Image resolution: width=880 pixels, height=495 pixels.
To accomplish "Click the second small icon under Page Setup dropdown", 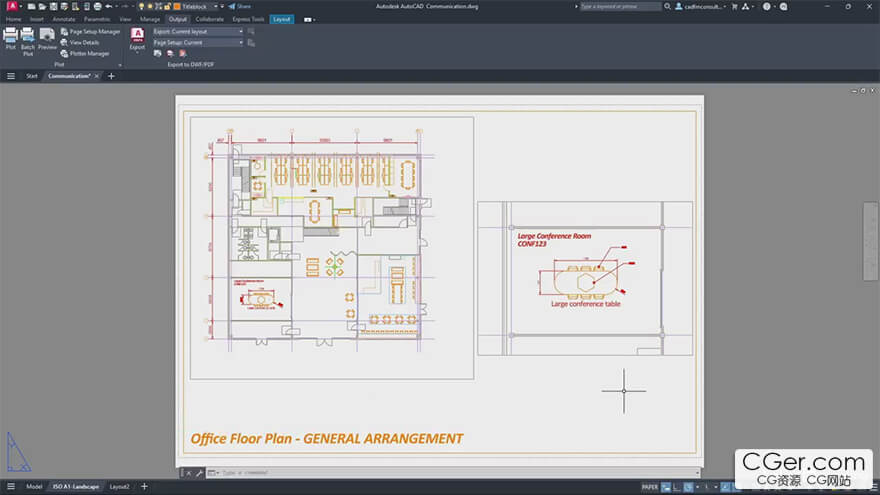I will tap(170, 54).
